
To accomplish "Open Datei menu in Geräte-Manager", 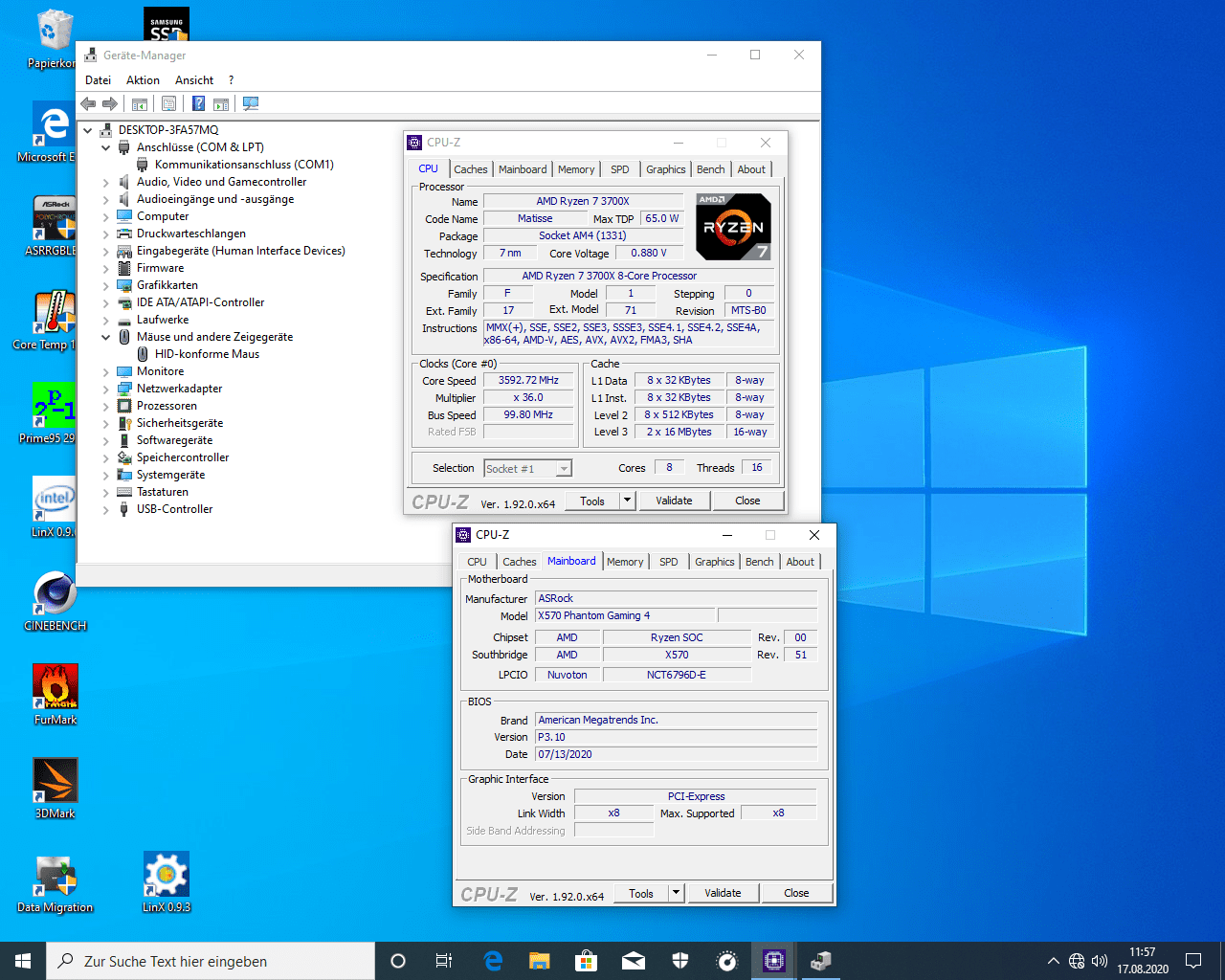I will [x=98, y=80].
